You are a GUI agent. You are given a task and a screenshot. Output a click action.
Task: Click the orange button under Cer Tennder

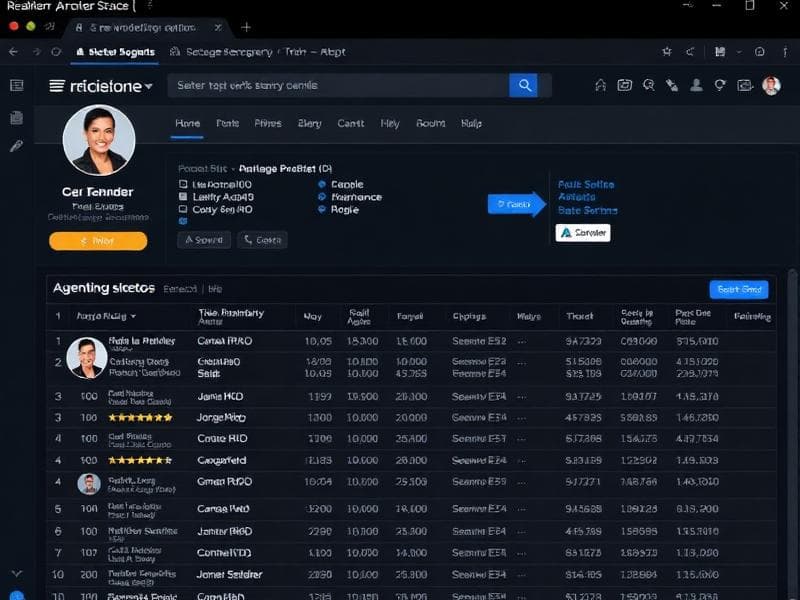[x=98, y=241]
